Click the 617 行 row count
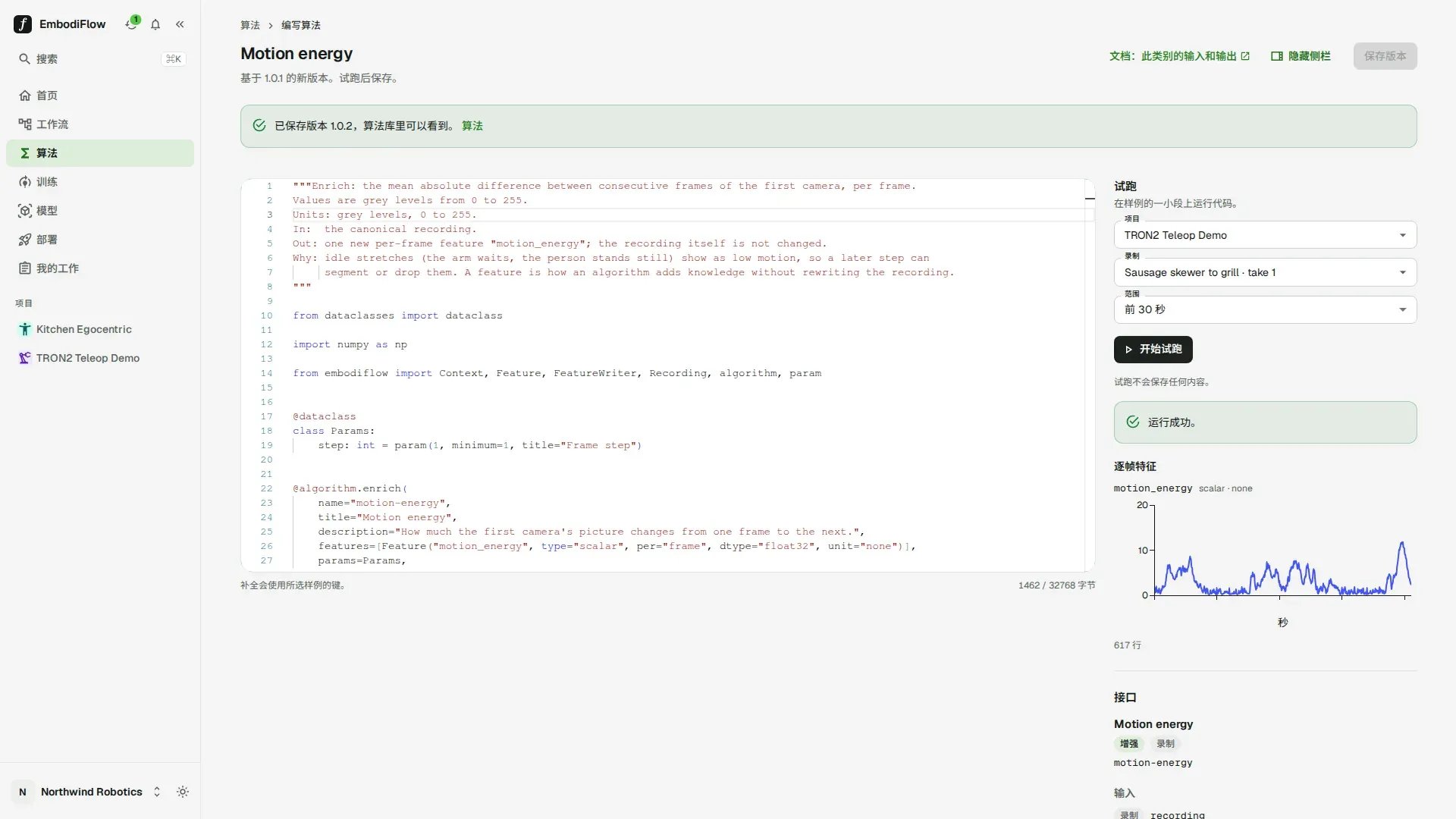 [1127, 645]
